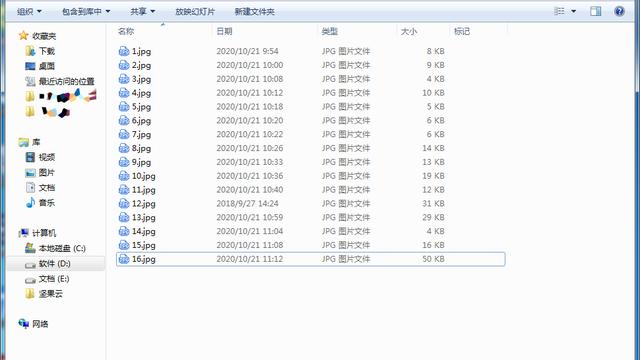Sort by the 大小 column header

tap(409, 31)
